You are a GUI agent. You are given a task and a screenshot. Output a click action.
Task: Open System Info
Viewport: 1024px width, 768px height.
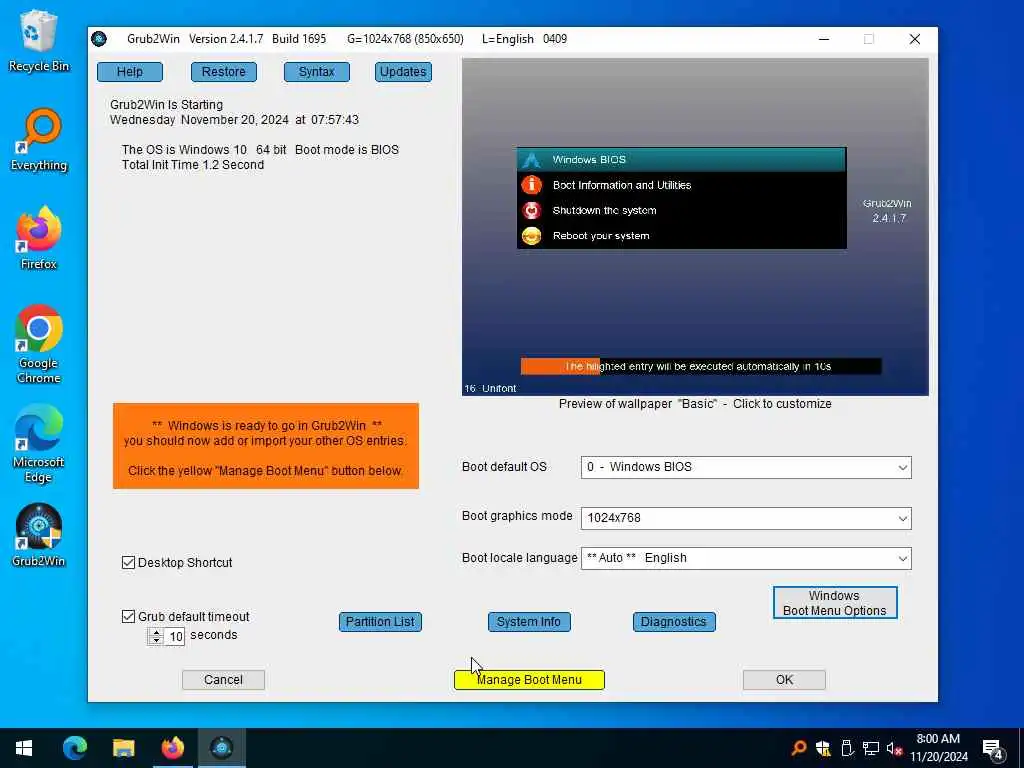tap(529, 622)
